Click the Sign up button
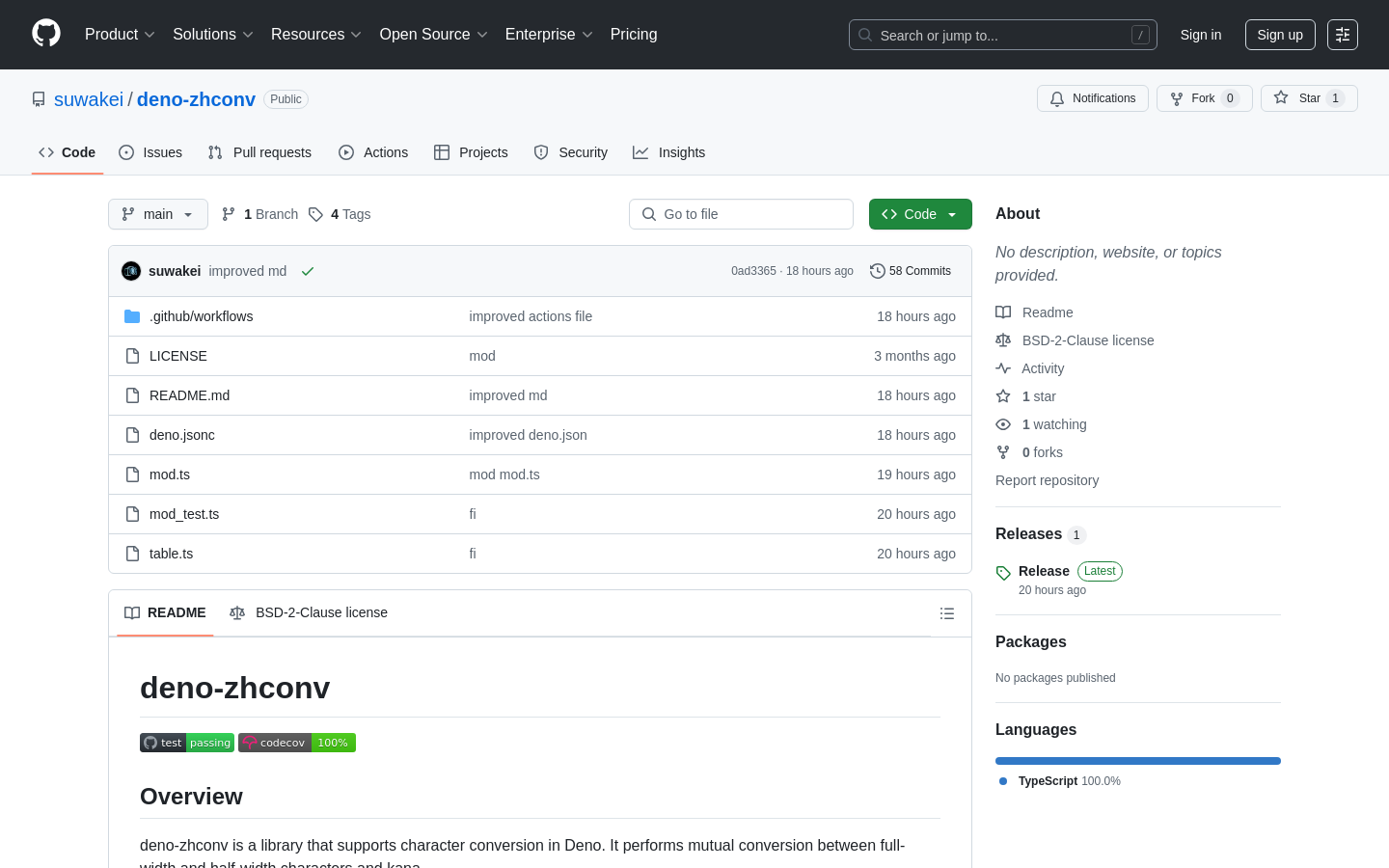This screenshot has width=1389, height=868. [x=1280, y=35]
